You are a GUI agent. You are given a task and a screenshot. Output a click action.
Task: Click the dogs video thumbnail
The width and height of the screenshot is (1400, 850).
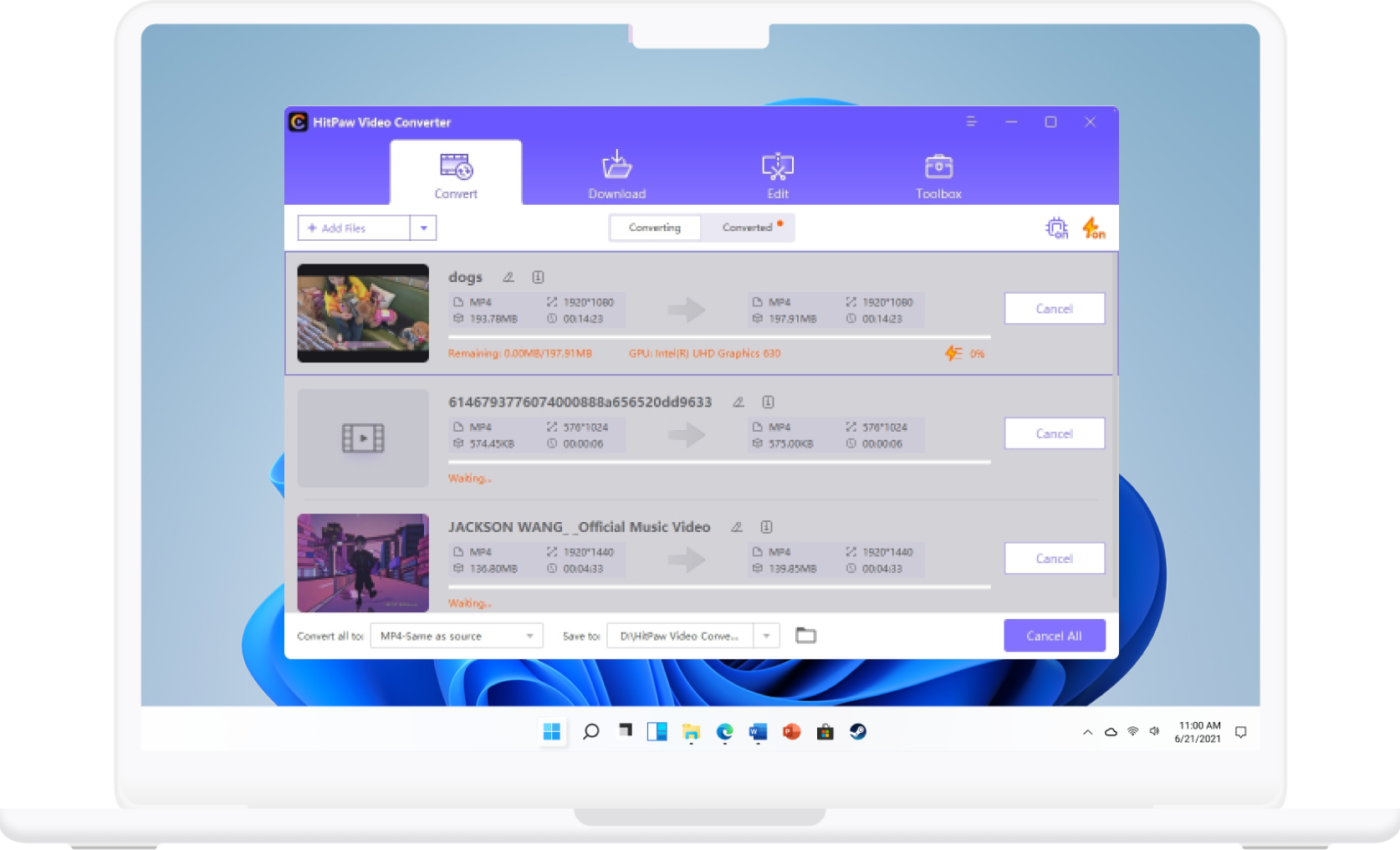[363, 313]
